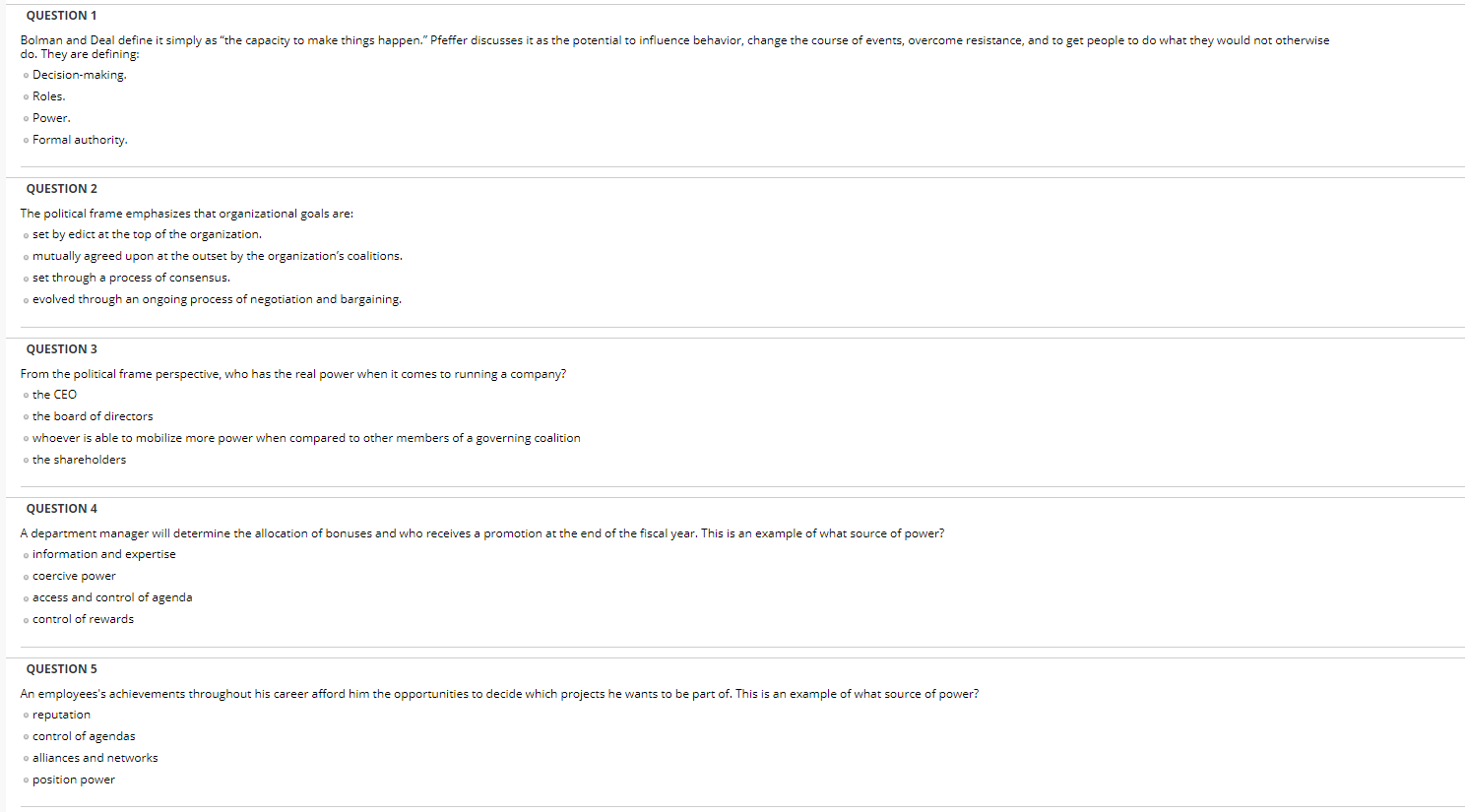Screen dimensions: 1465x812
Task: Choose "information and expertise" for Question 4
Action: pyautogui.click(x=25, y=554)
